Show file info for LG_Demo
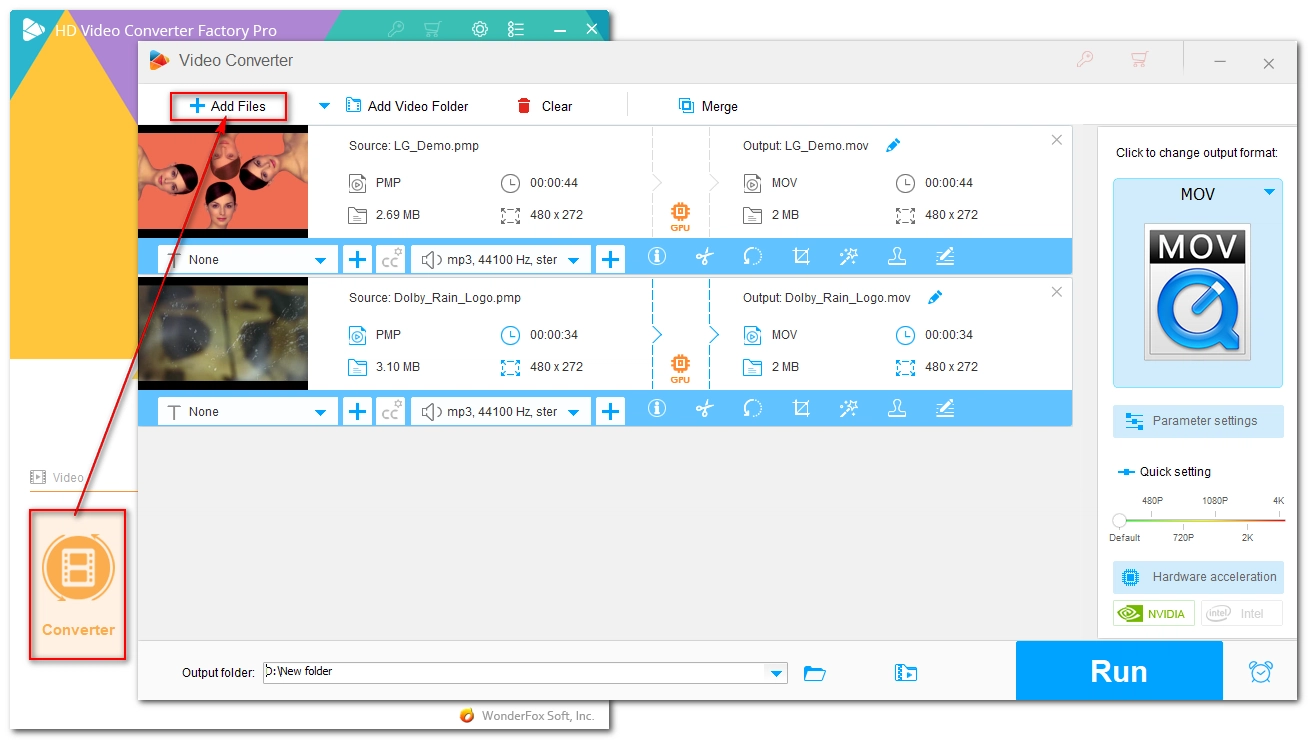The height and width of the screenshot is (740, 1310). [657, 257]
